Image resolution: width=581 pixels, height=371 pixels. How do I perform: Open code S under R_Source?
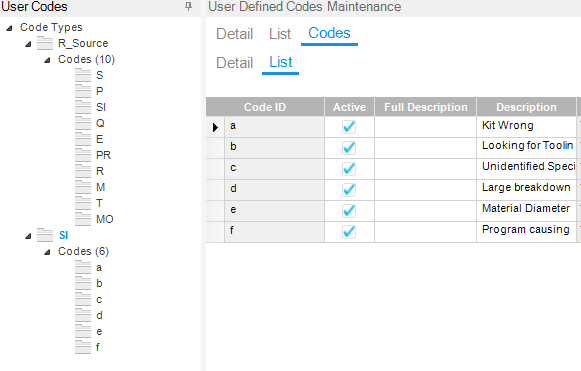(x=100, y=75)
